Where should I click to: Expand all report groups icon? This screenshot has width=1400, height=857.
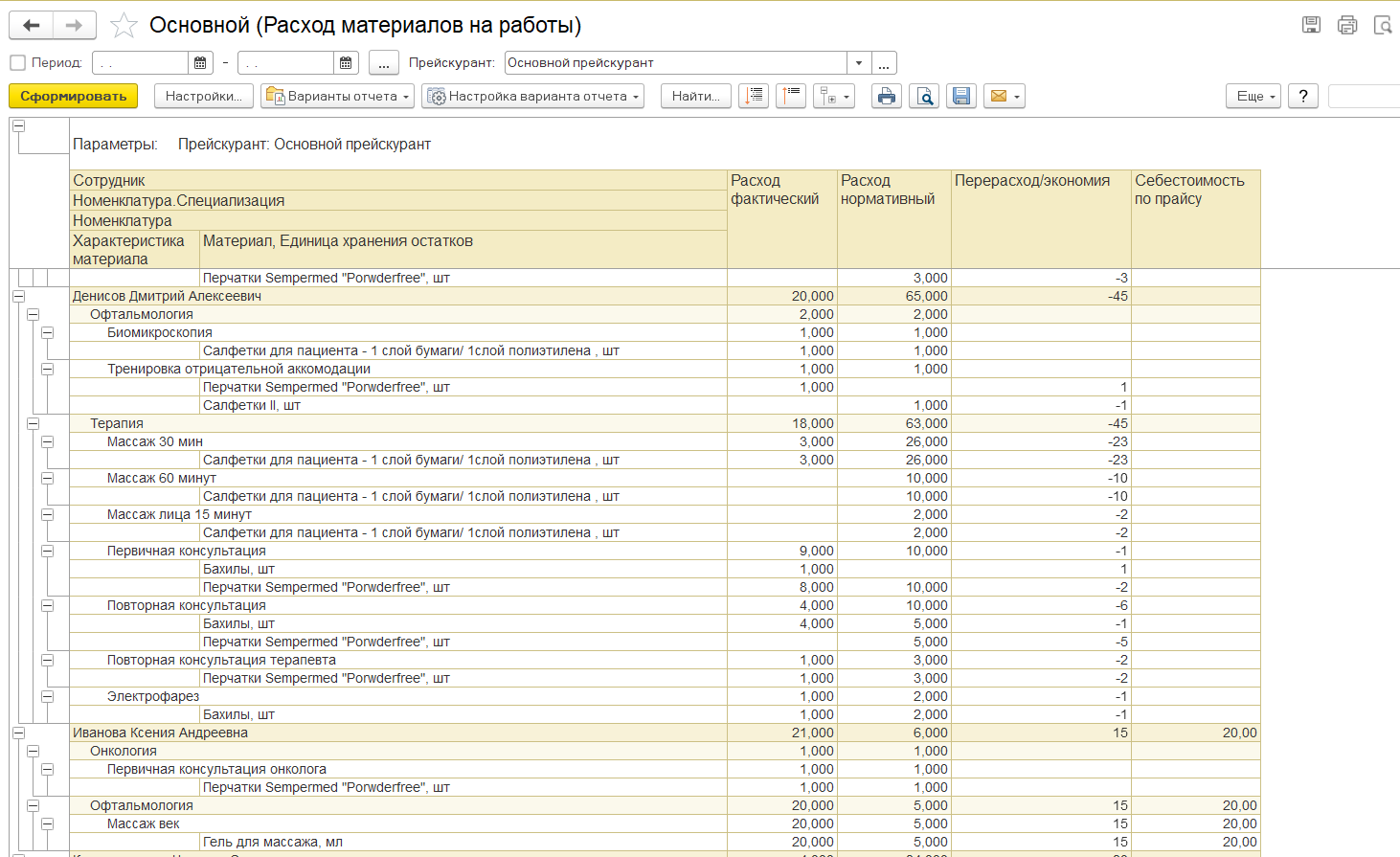[754, 96]
